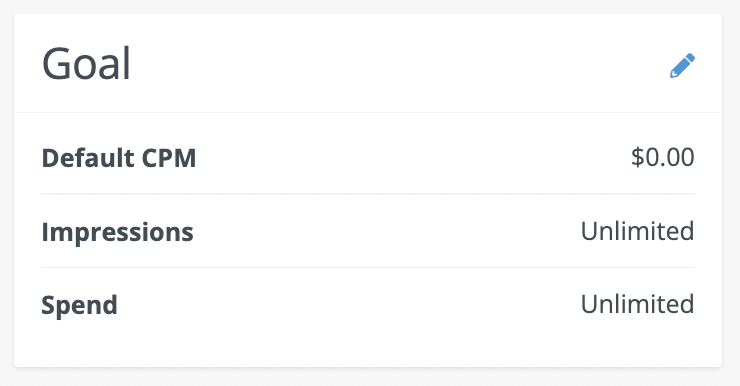Click the Impressions label

pyautogui.click(x=117, y=232)
